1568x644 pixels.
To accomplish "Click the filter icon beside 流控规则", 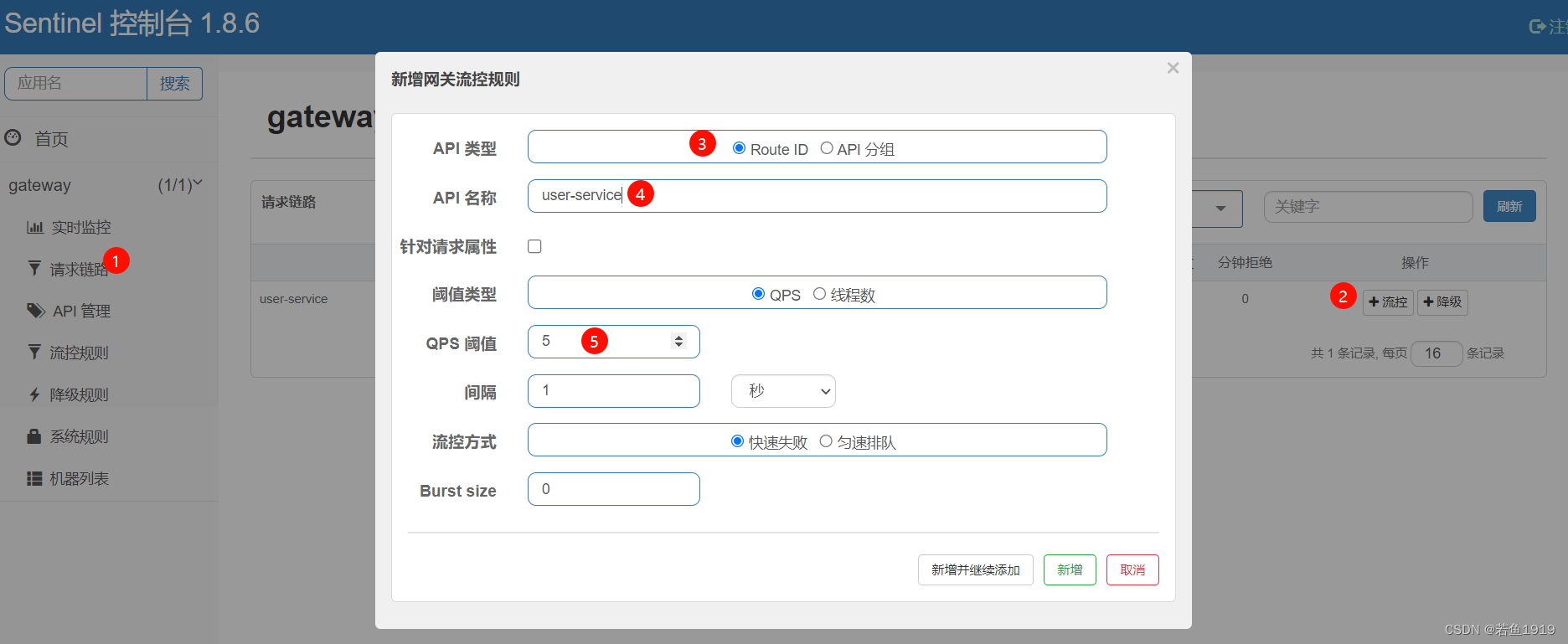I will (34, 352).
